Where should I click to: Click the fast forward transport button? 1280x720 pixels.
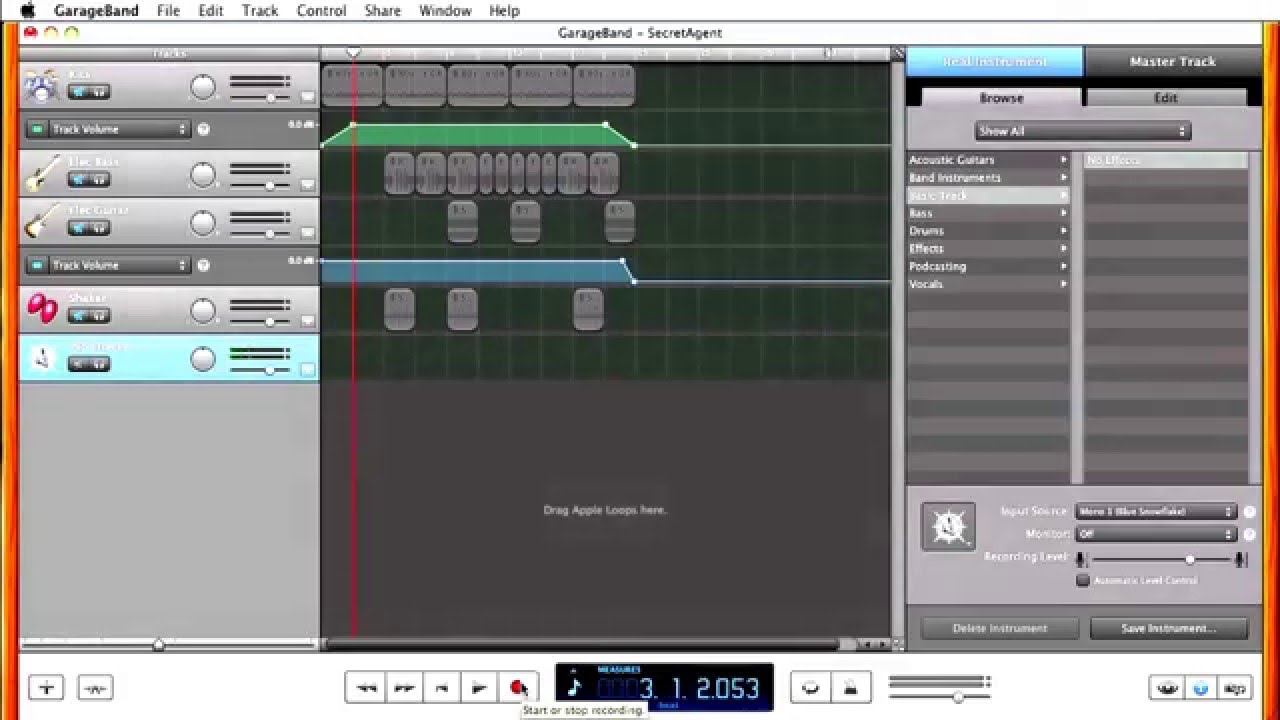point(403,687)
